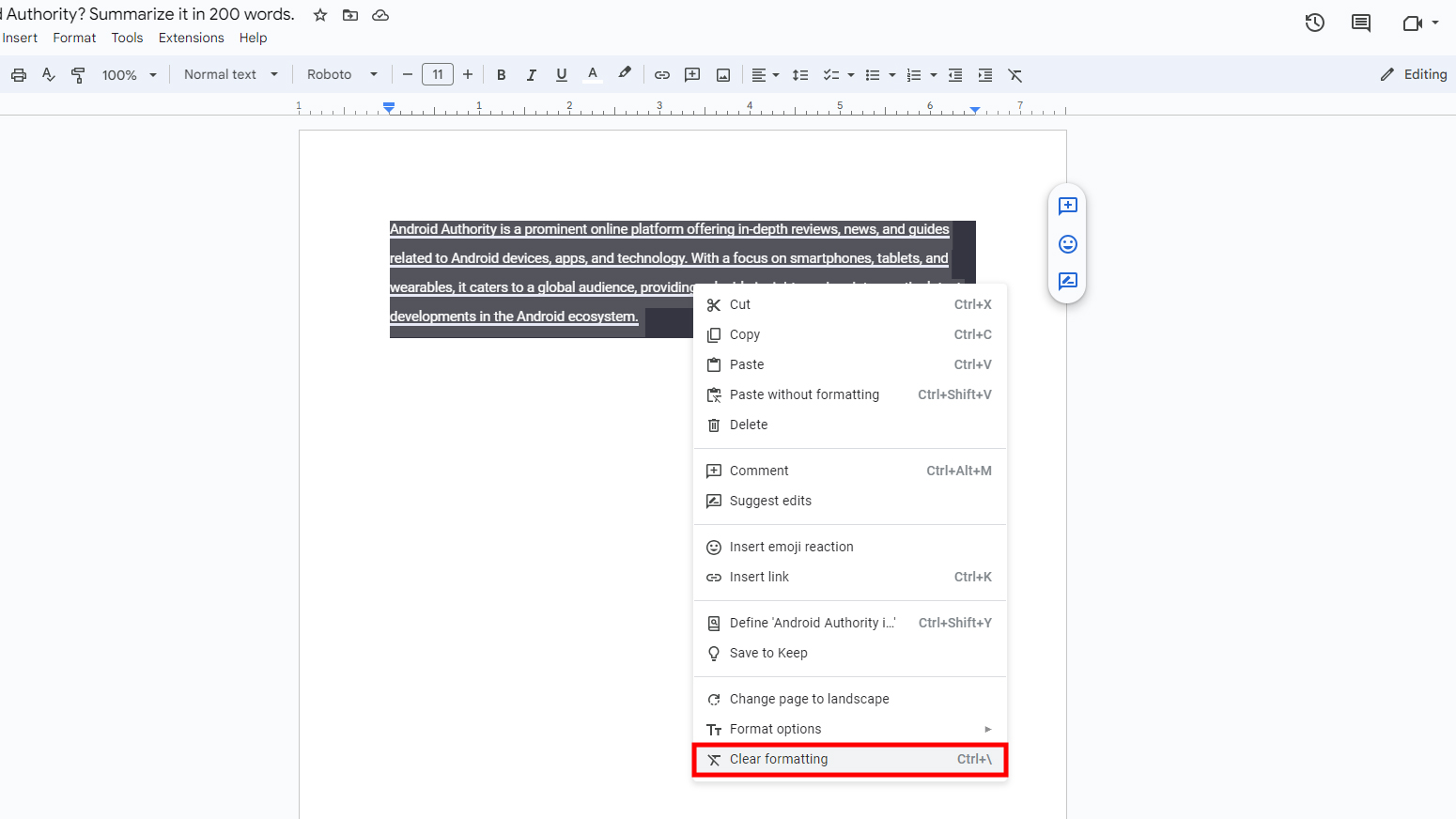Click the print icon in toolbar
The width and height of the screenshot is (1456, 819).
[19, 75]
